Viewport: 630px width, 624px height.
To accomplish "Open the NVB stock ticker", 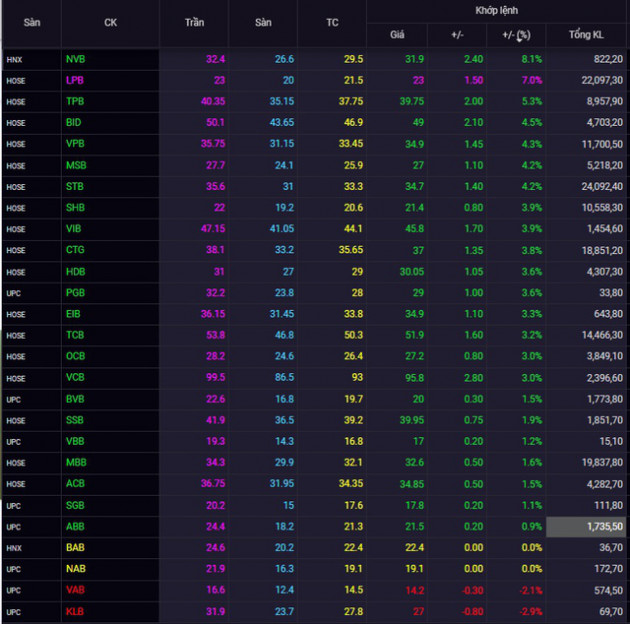I will [76, 59].
